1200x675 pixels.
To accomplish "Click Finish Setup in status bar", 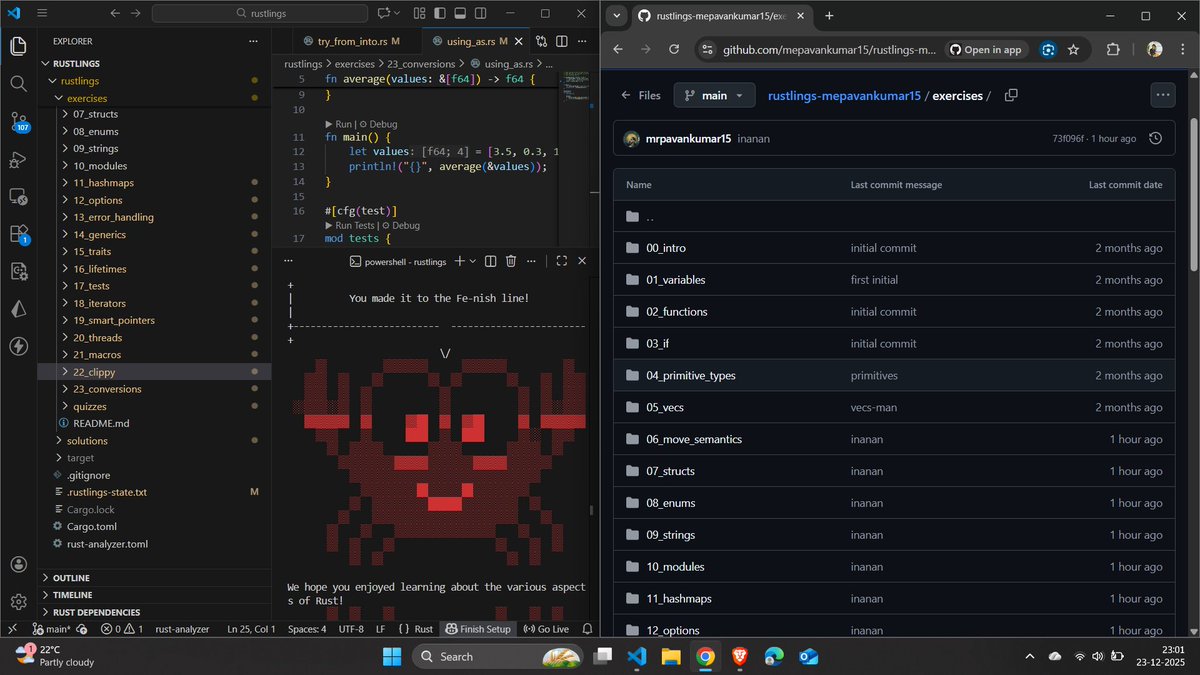I will click(x=478, y=629).
